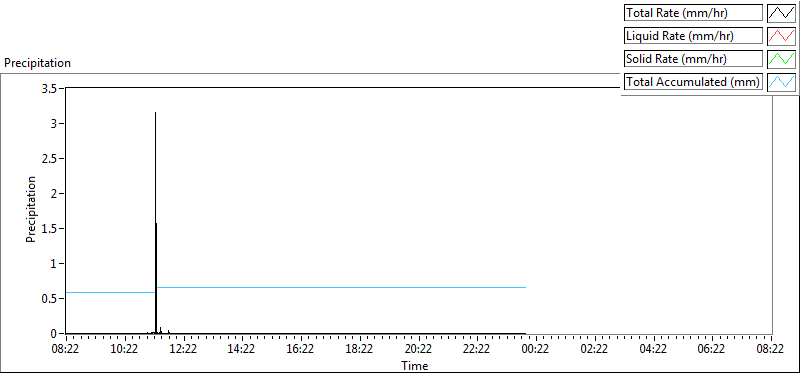Click the 16:22 time axis label

point(301,349)
